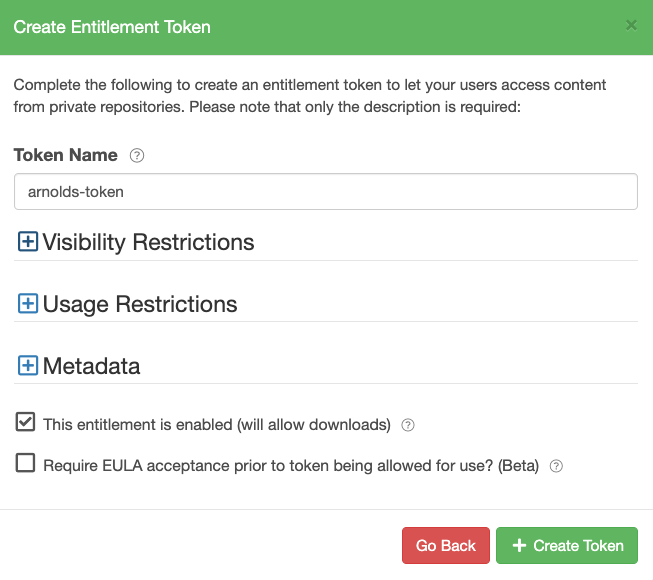
Task: Click the Token Name field label
Action: pyautogui.click(x=66, y=156)
